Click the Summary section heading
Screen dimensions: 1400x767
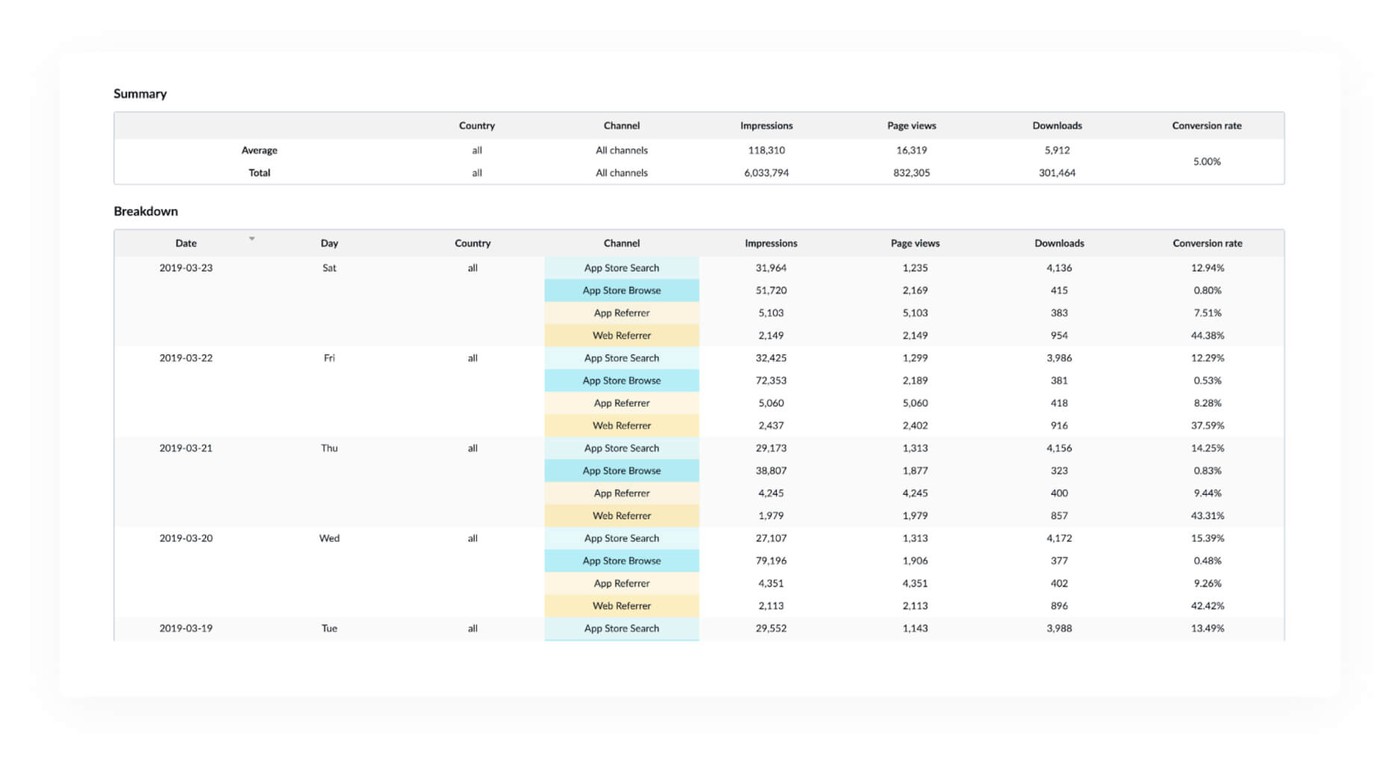tap(140, 94)
